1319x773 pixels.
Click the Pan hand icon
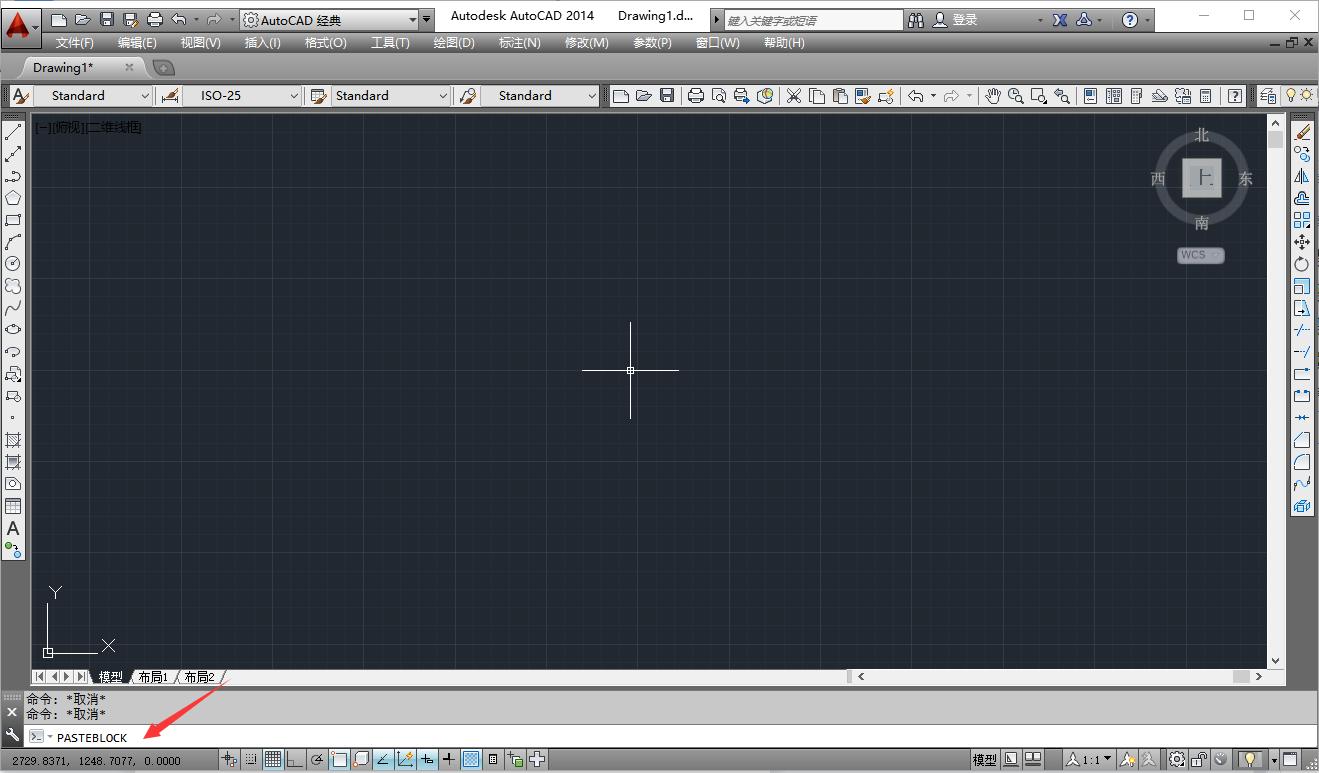[x=993, y=96]
